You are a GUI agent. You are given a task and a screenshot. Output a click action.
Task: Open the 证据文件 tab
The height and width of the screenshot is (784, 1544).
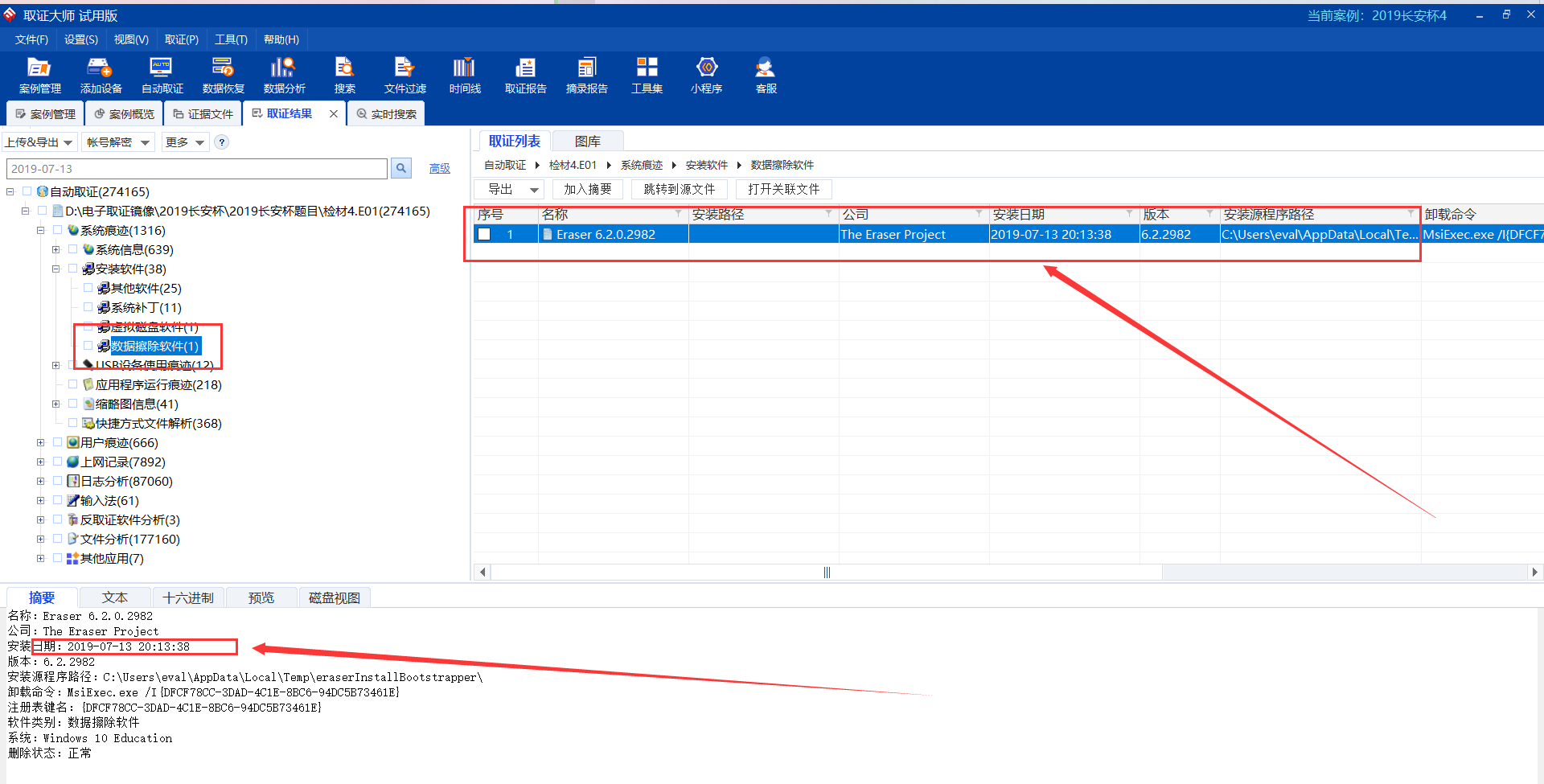(x=203, y=114)
